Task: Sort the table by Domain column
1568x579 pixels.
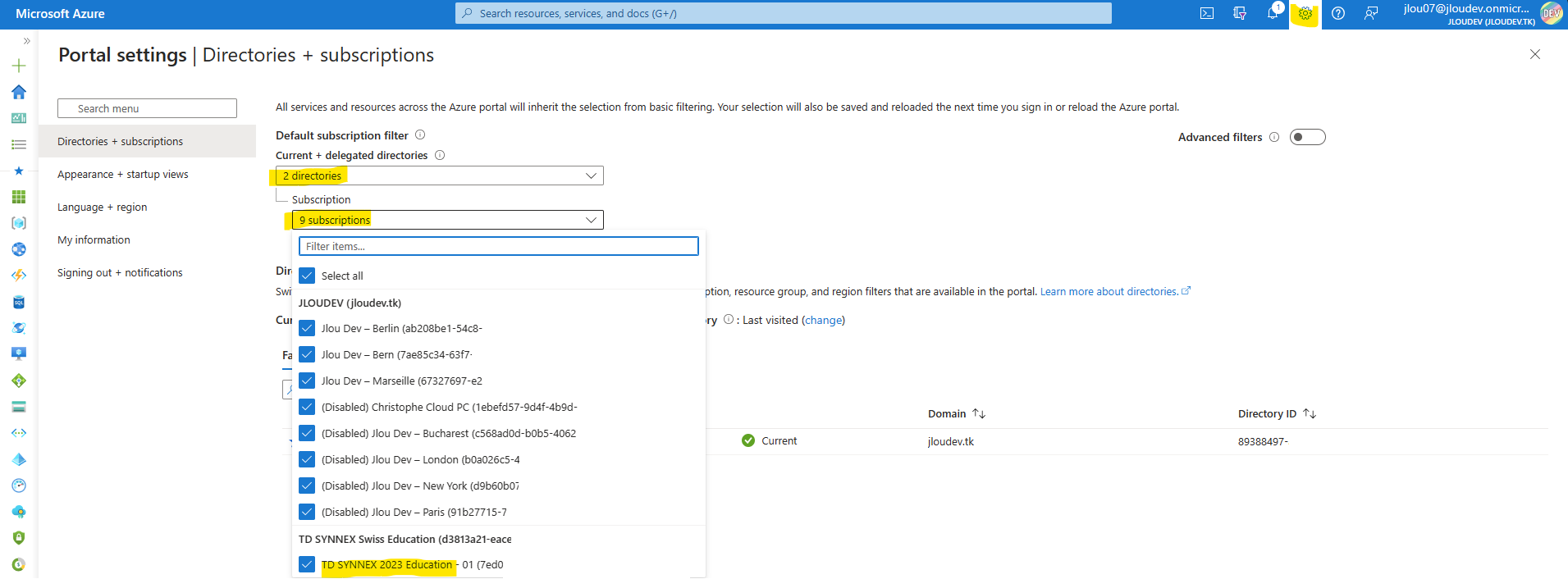Action: (x=956, y=414)
